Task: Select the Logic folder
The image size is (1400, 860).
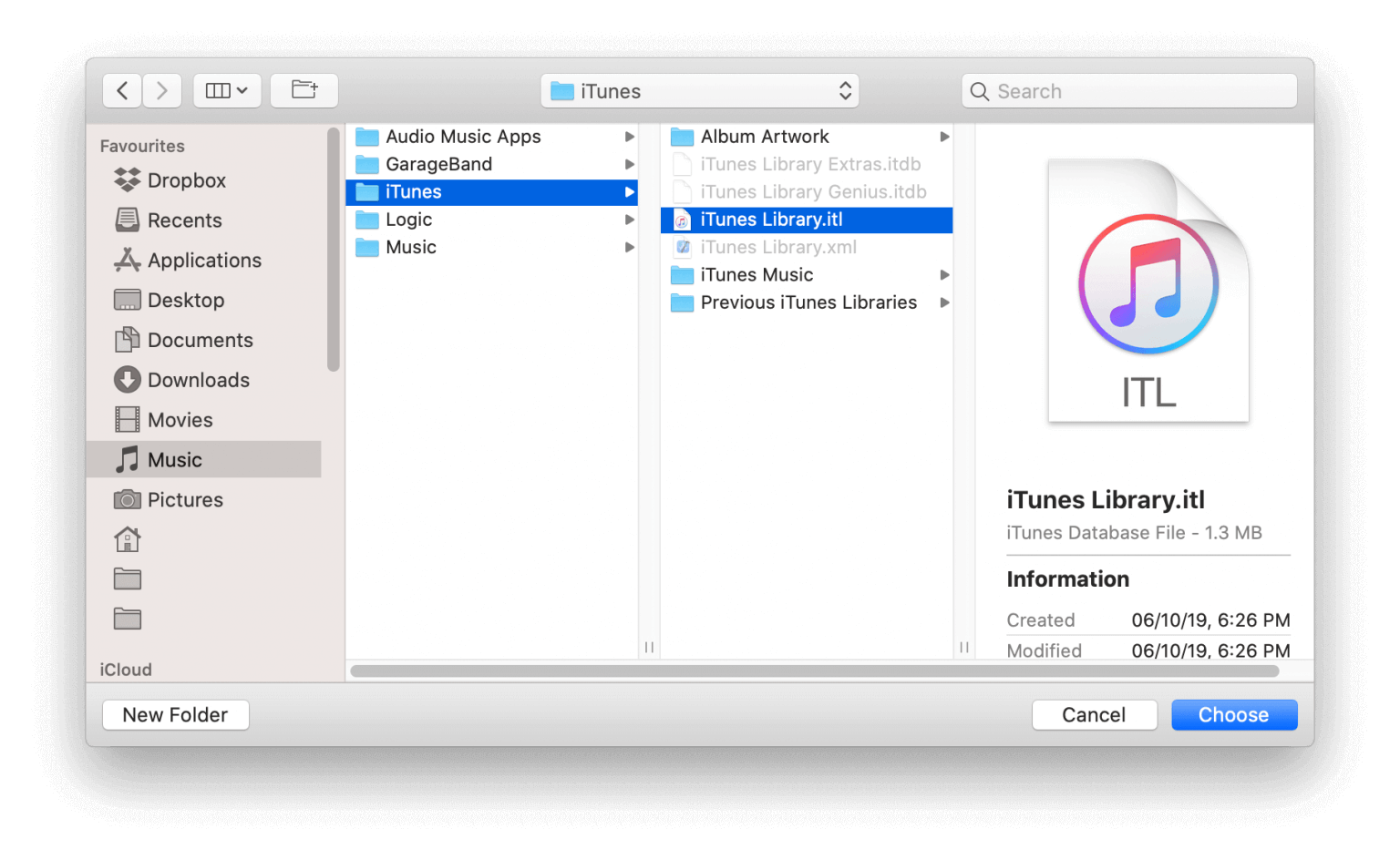Action: pyautogui.click(x=491, y=220)
